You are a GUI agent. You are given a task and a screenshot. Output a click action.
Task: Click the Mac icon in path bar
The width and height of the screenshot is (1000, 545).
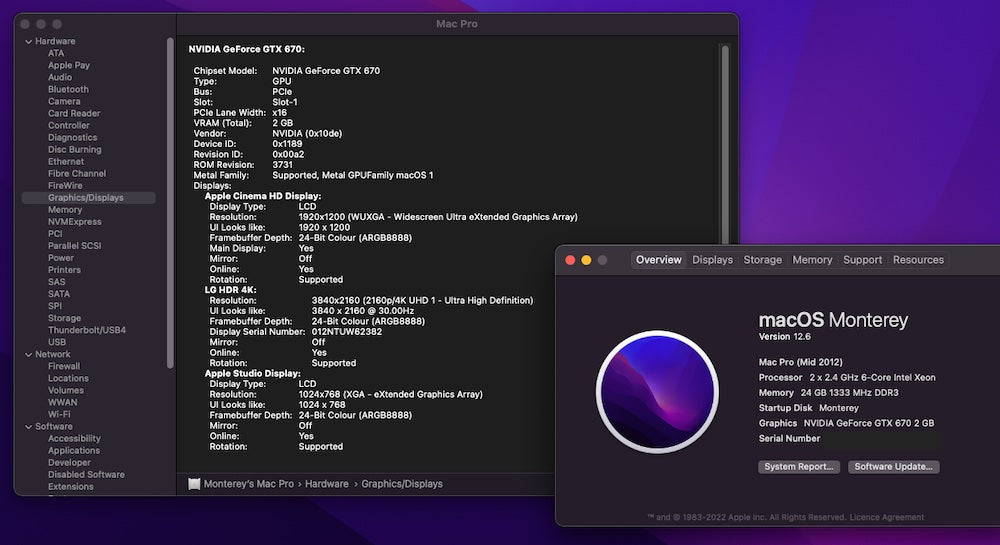pyautogui.click(x=194, y=484)
